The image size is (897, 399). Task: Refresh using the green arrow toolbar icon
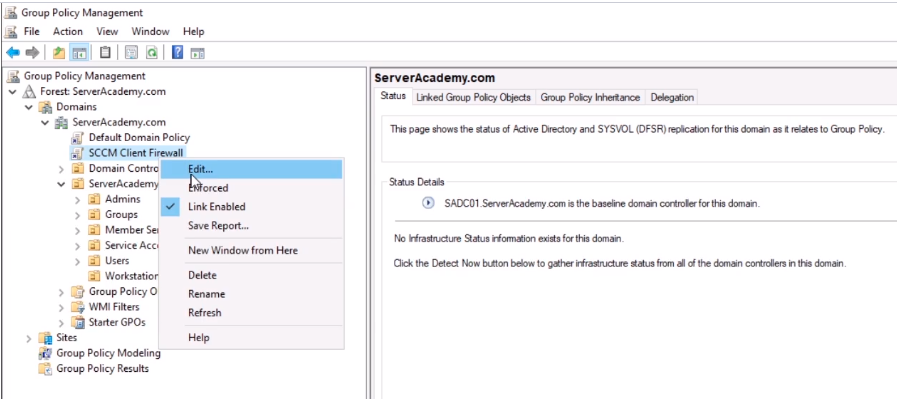(x=151, y=53)
